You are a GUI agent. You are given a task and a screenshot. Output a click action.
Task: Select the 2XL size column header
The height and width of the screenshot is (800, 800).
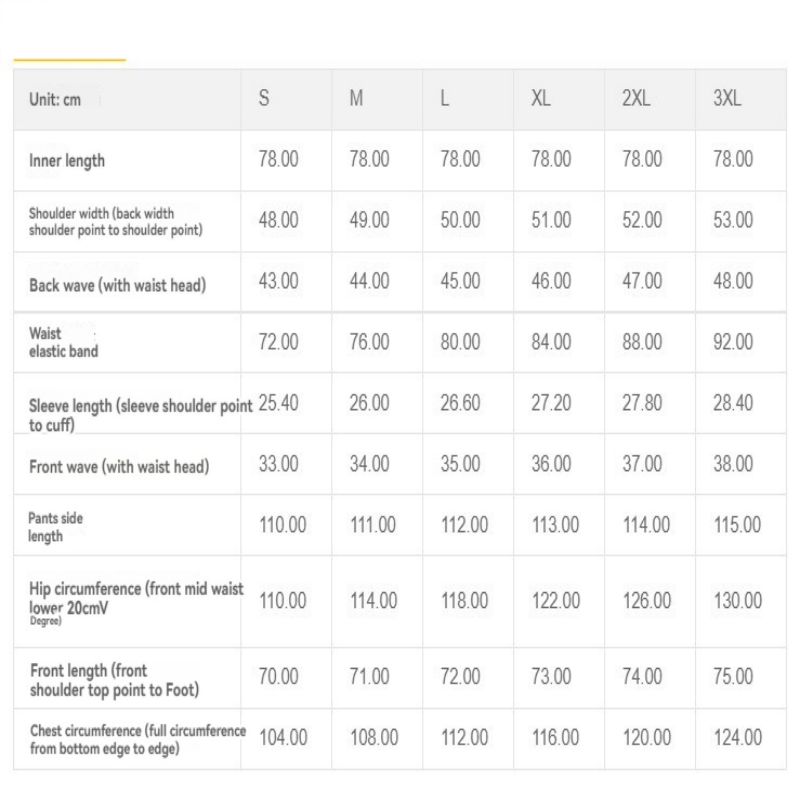pyautogui.click(x=636, y=98)
